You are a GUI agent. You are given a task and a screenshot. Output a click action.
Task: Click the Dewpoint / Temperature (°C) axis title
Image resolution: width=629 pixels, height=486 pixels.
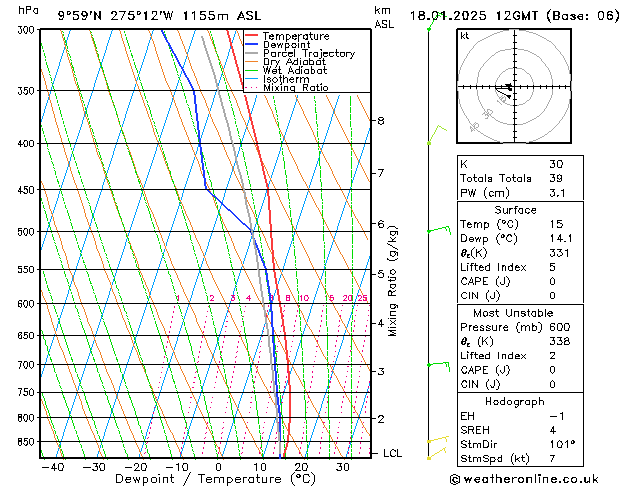(215, 479)
